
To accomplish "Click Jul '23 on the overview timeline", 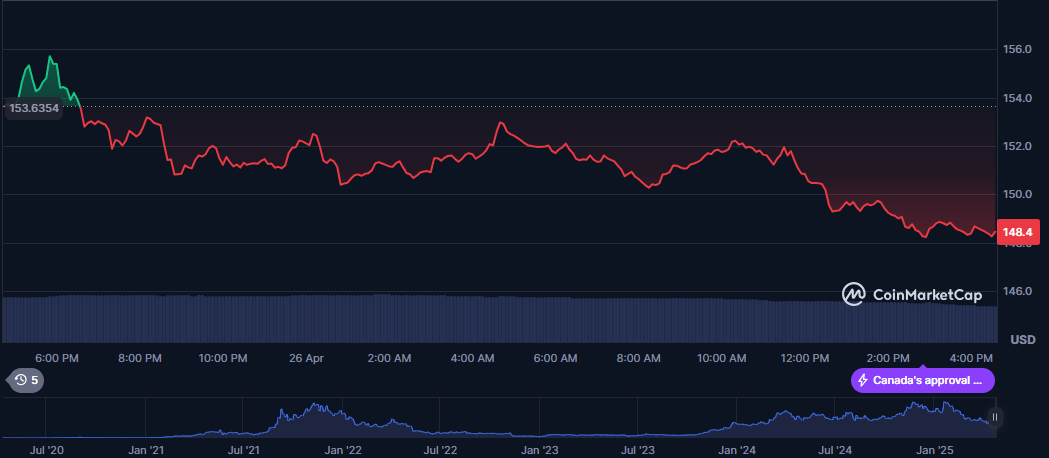I will click(x=638, y=450).
